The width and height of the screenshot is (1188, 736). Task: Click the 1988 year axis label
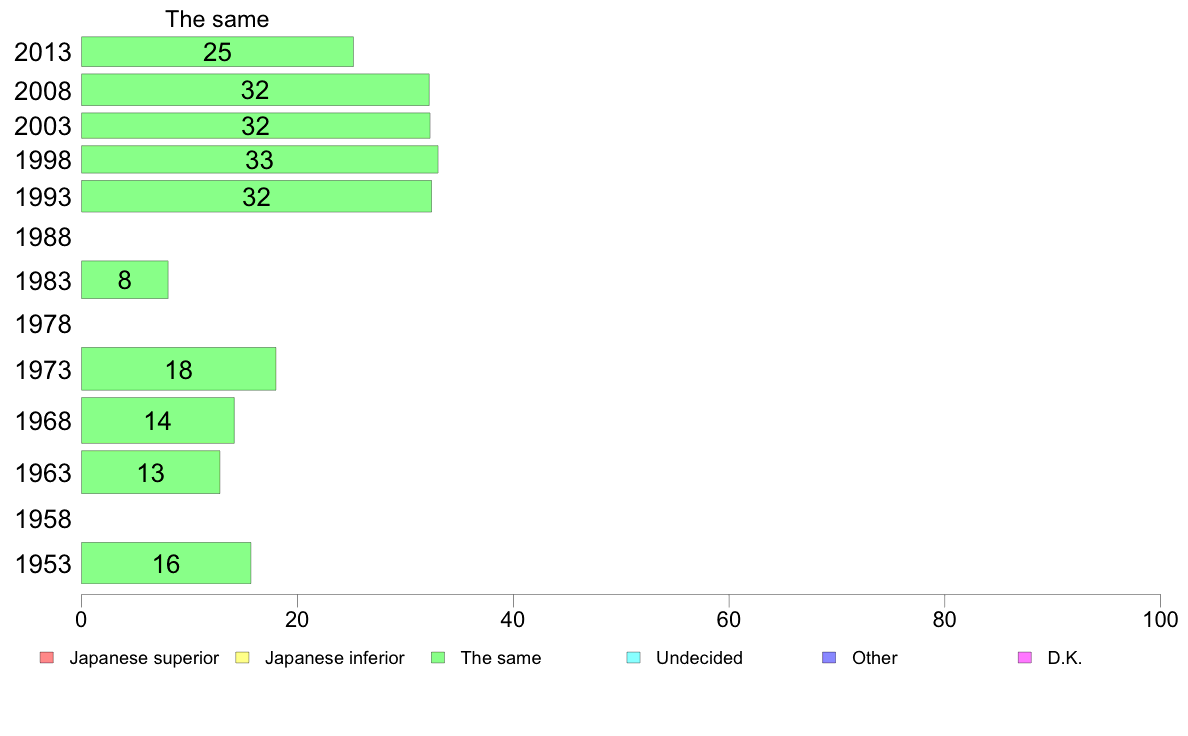point(43,237)
